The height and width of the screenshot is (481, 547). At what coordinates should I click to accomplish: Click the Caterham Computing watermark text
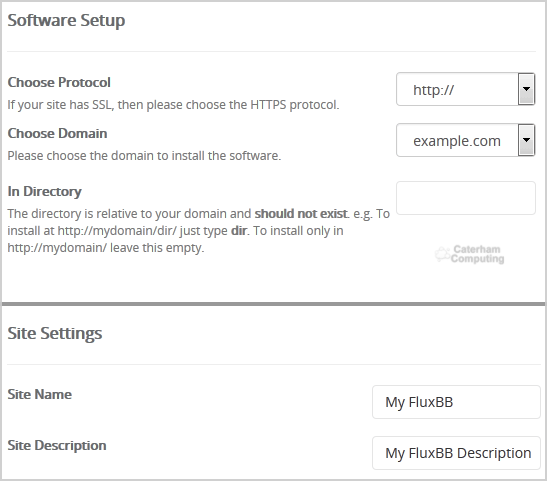pyautogui.click(x=477, y=254)
